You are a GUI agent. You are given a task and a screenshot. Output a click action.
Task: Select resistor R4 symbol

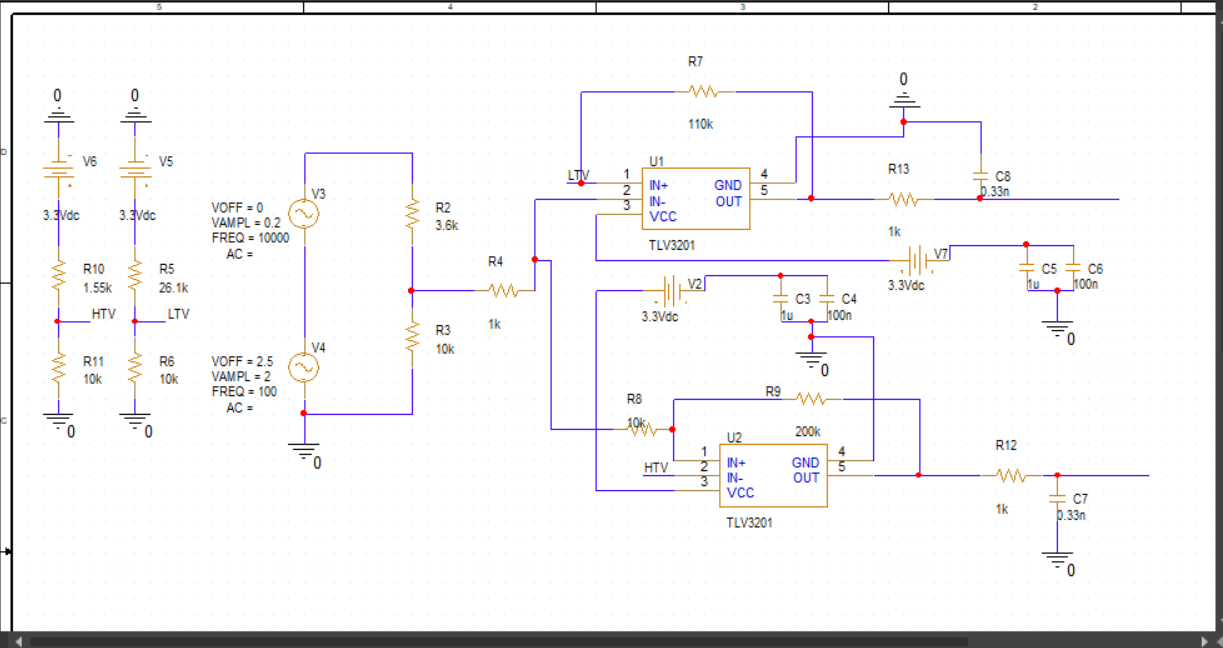pos(504,291)
